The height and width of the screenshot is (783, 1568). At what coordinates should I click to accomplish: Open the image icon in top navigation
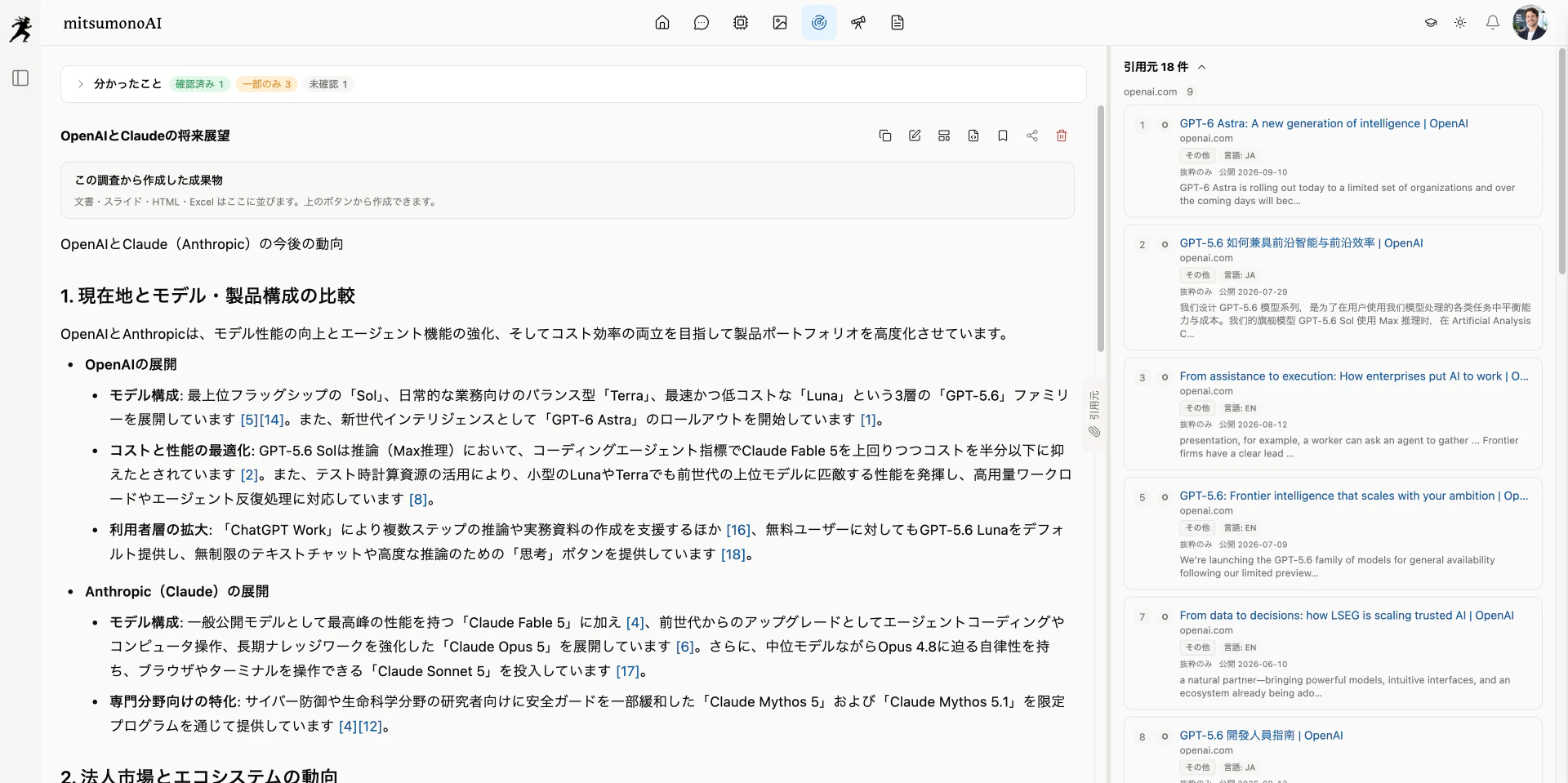pyautogui.click(x=780, y=23)
